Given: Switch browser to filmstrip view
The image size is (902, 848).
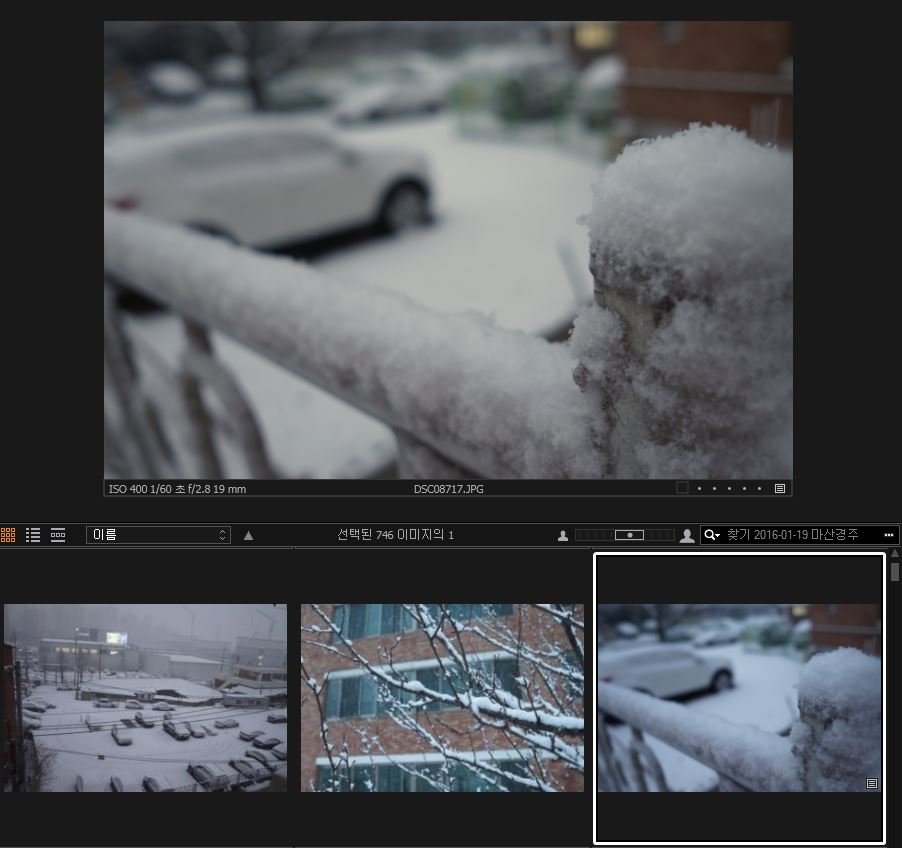Looking at the screenshot, I should tap(58, 535).
